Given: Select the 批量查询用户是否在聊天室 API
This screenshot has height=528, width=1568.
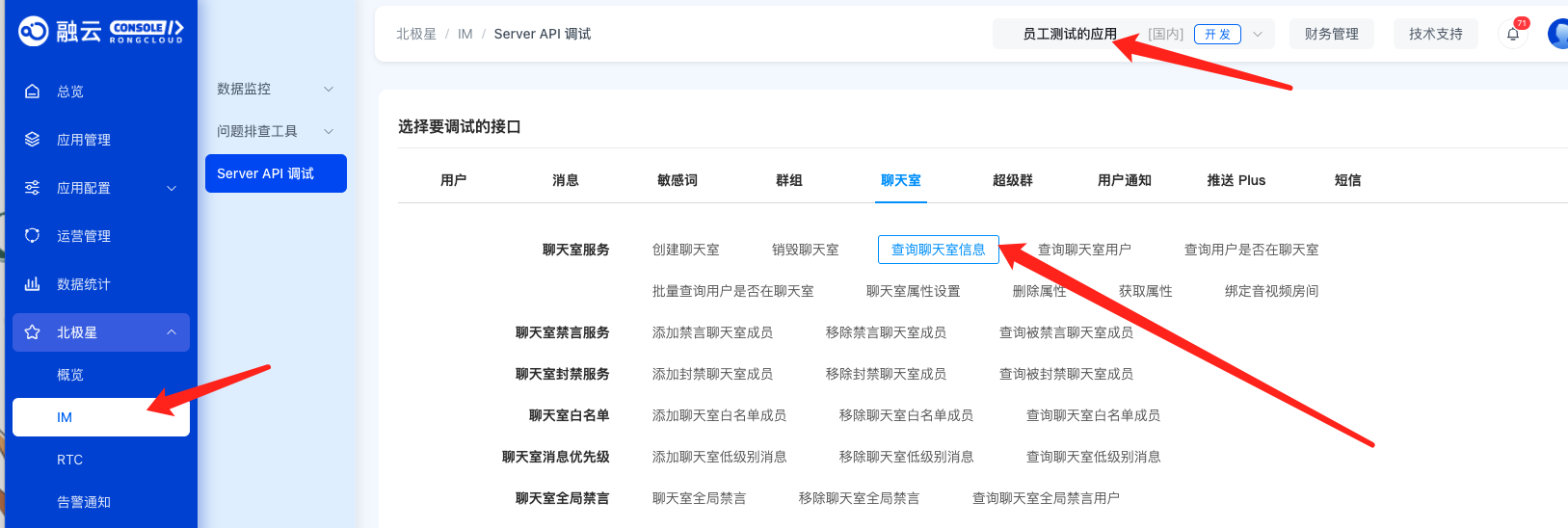Looking at the screenshot, I should click(x=733, y=291).
